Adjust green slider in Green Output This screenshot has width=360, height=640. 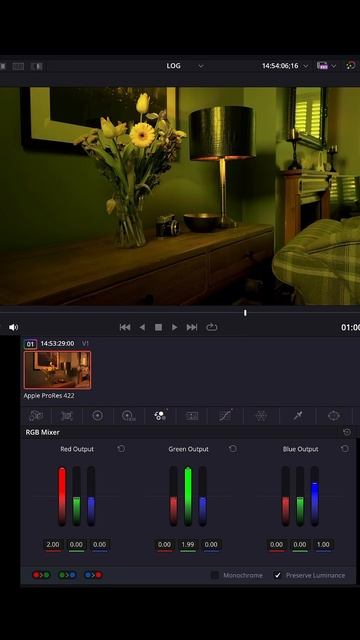pos(188,496)
